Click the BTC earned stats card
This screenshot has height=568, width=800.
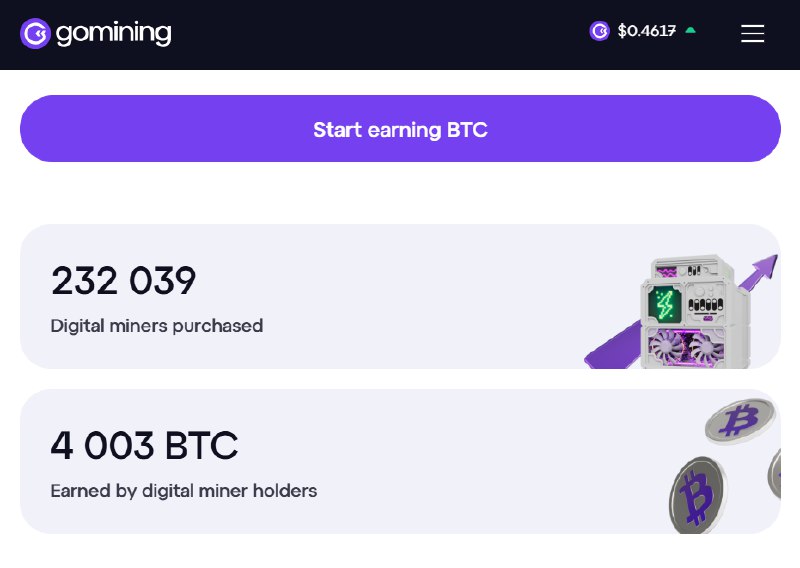click(400, 461)
